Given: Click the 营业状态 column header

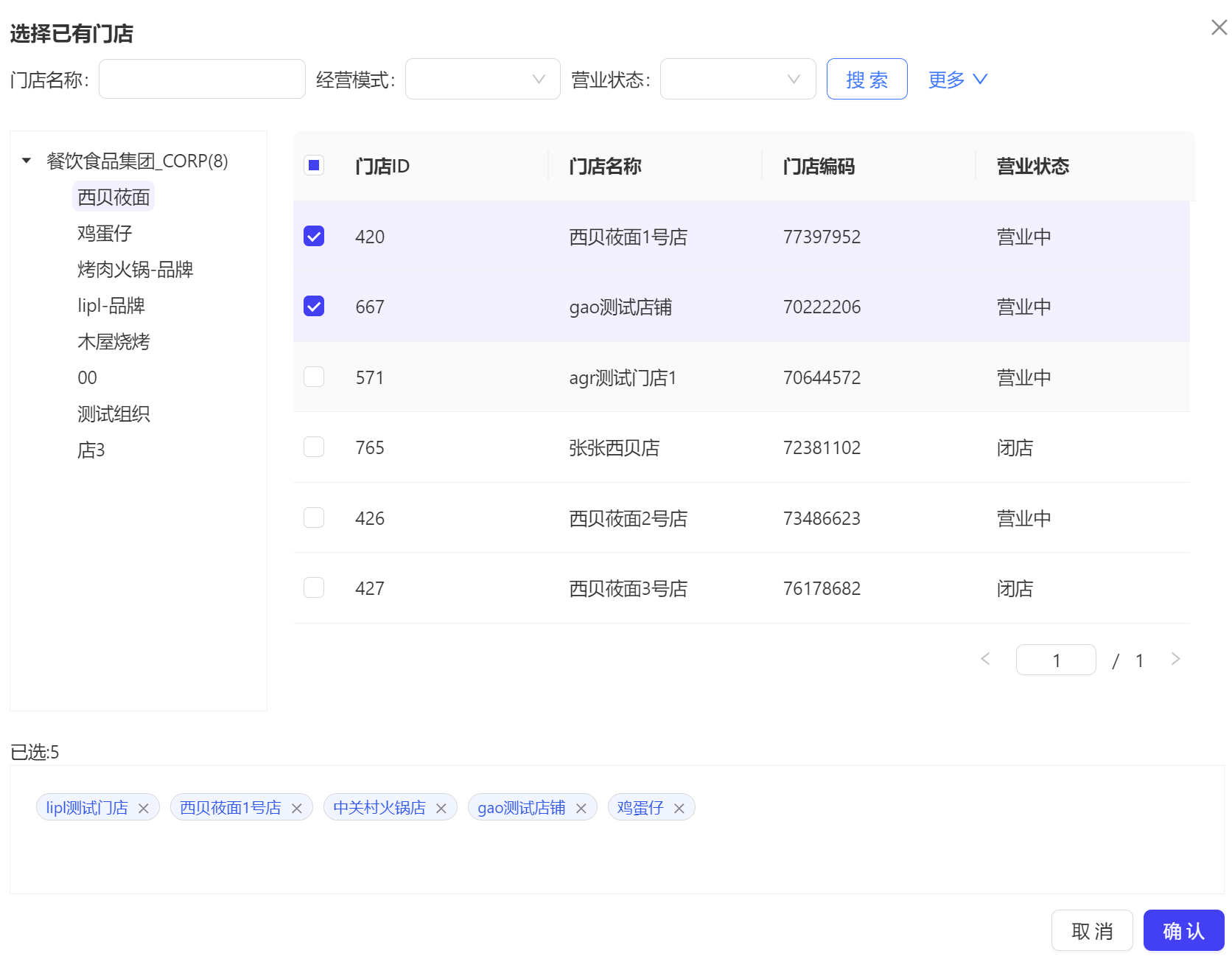Looking at the screenshot, I should click(x=1032, y=167).
